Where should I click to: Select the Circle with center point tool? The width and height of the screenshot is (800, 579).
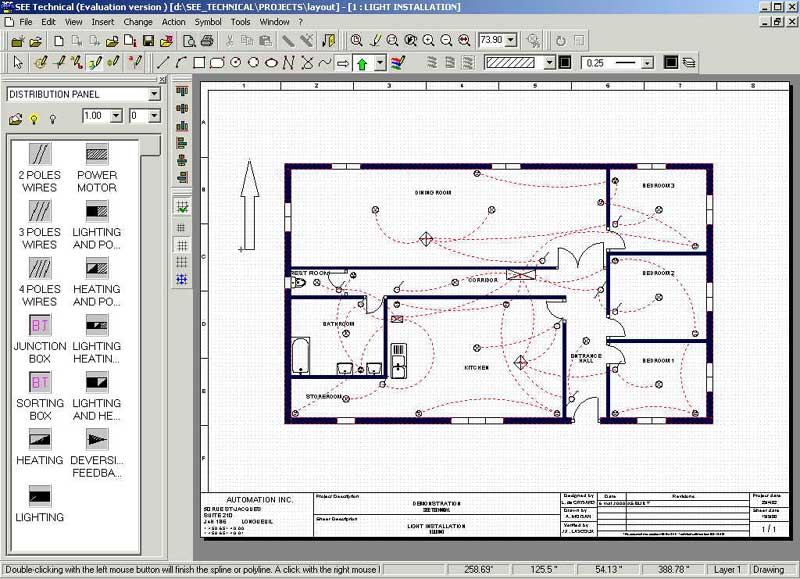pyautogui.click(x=235, y=62)
